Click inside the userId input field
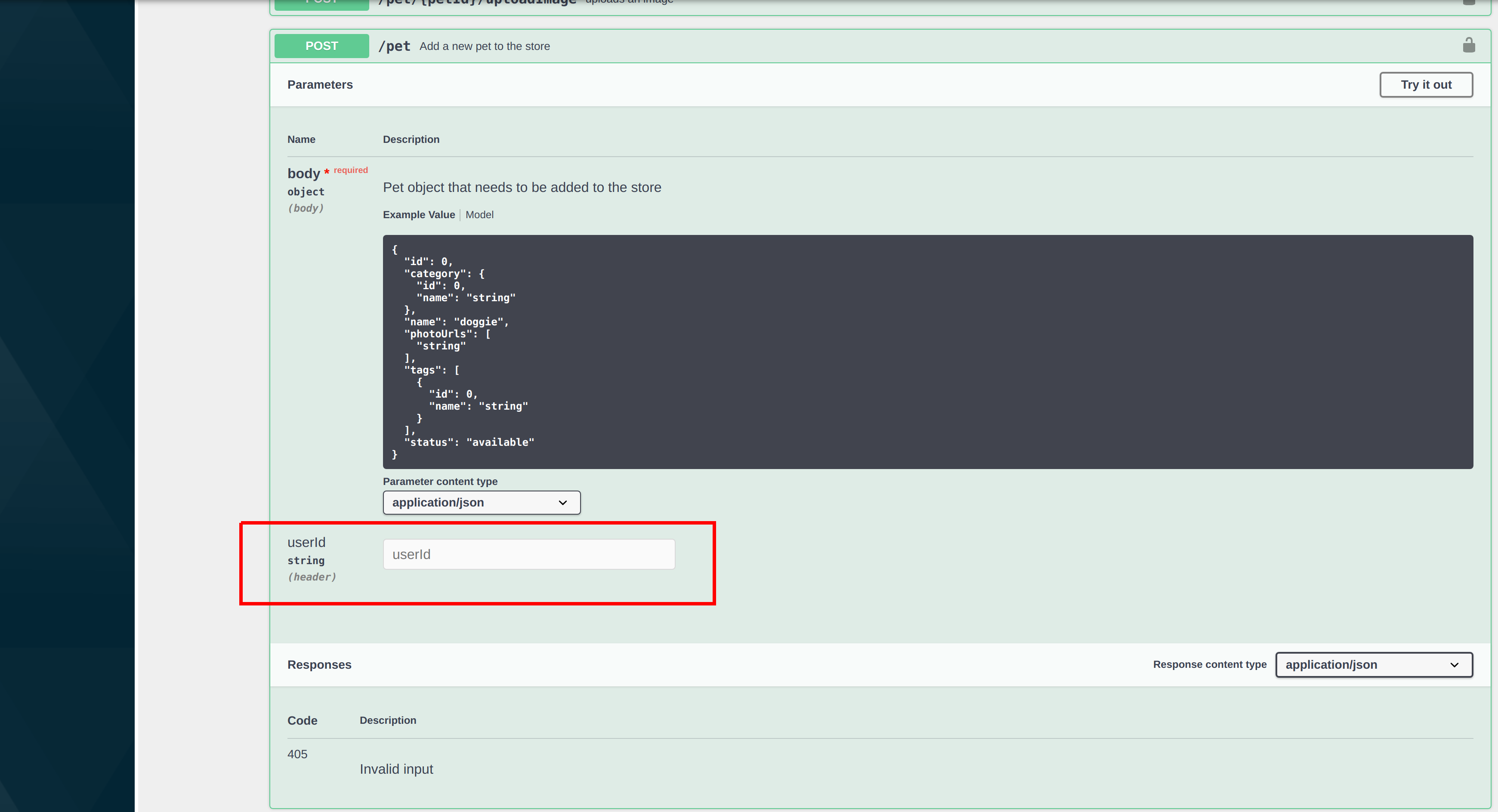The height and width of the screenshot is (812, 1498). [x=528, y=554]
